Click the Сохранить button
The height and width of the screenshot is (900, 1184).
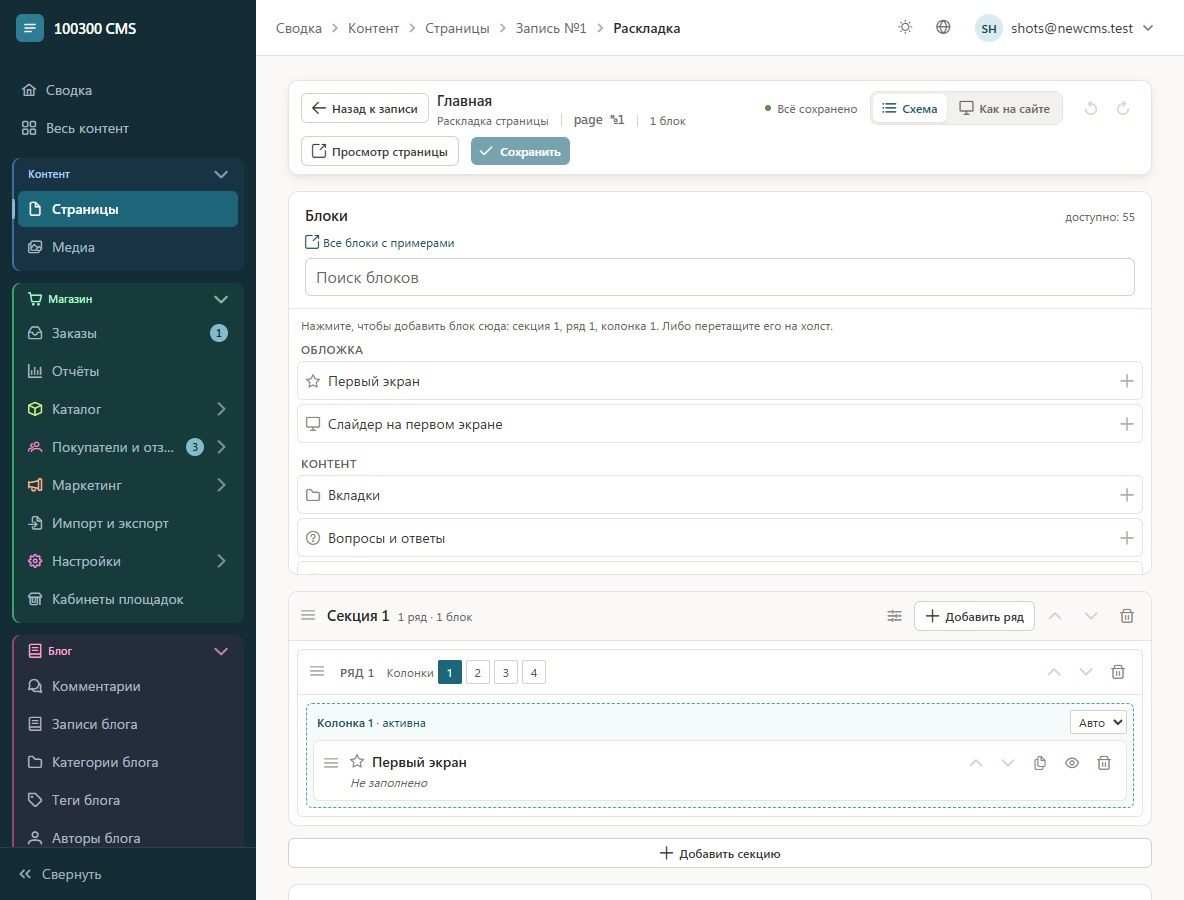coord(520,152)
